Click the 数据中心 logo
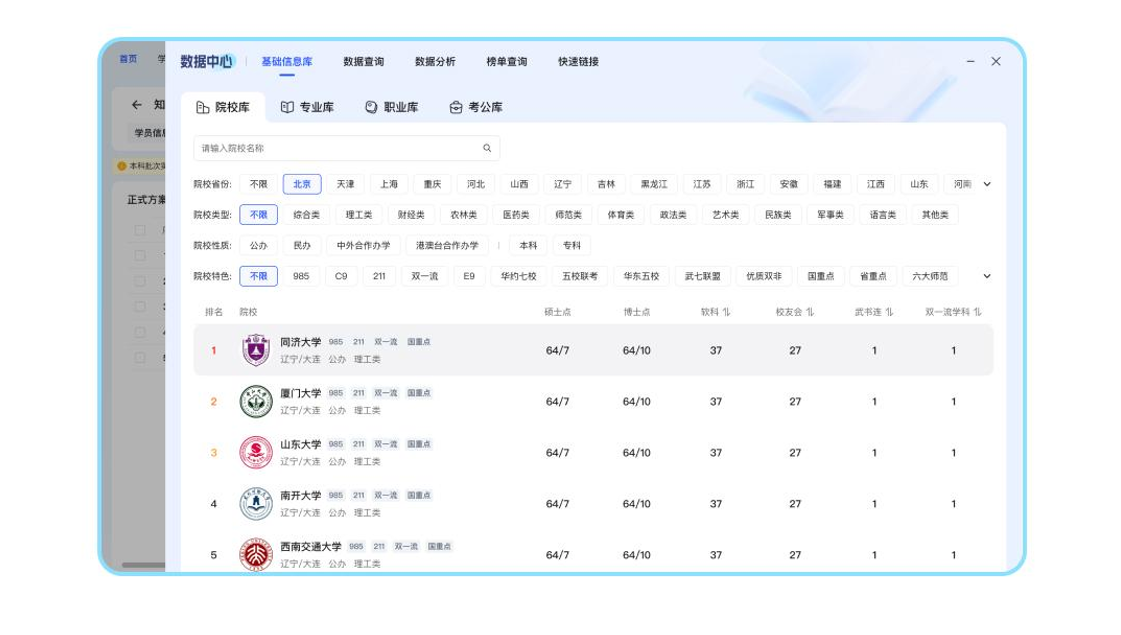The image size is (1121, 635). [204, 61]
